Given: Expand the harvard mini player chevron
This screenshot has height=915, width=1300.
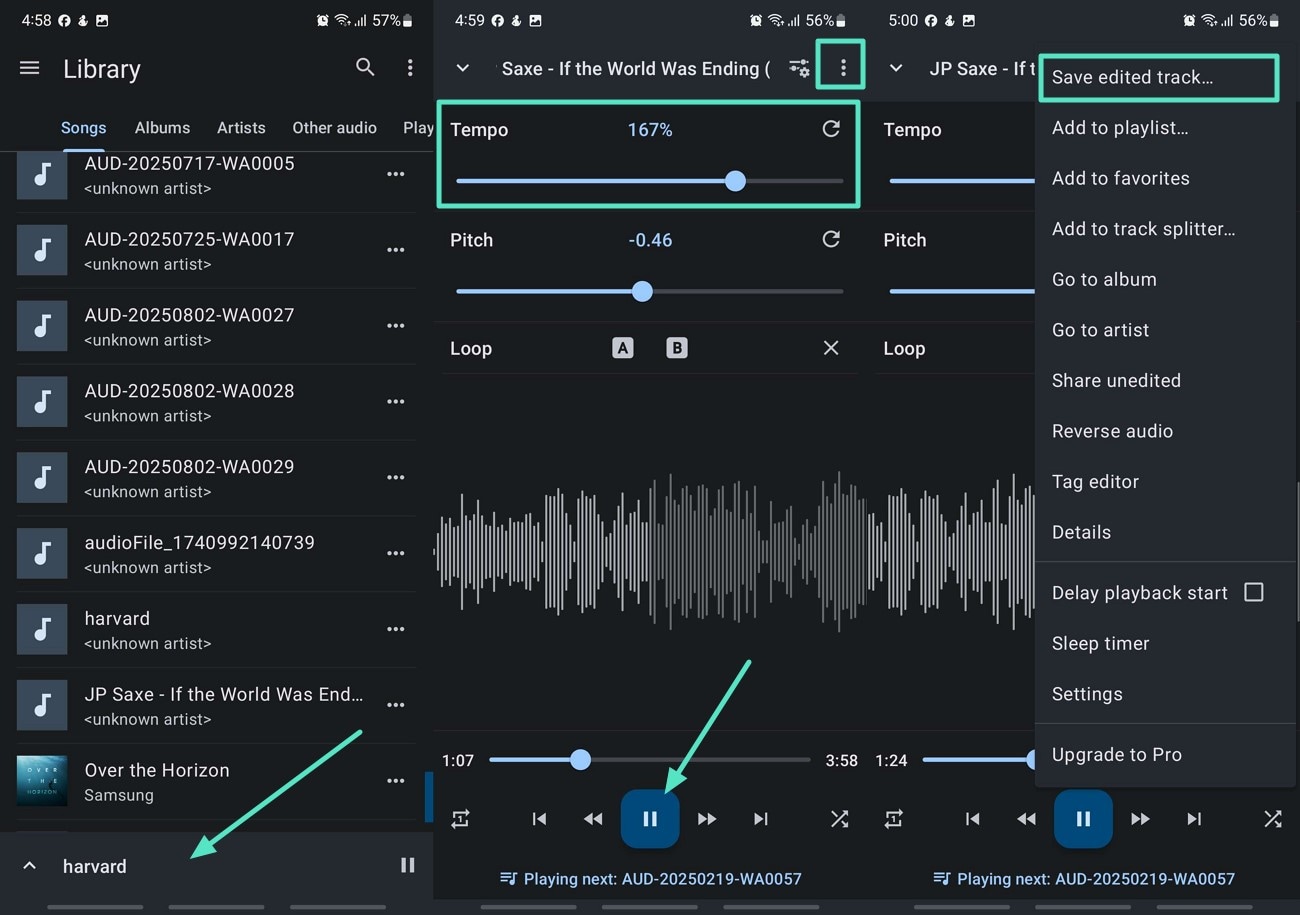Looking at the screenshot, I should [30, 866].
